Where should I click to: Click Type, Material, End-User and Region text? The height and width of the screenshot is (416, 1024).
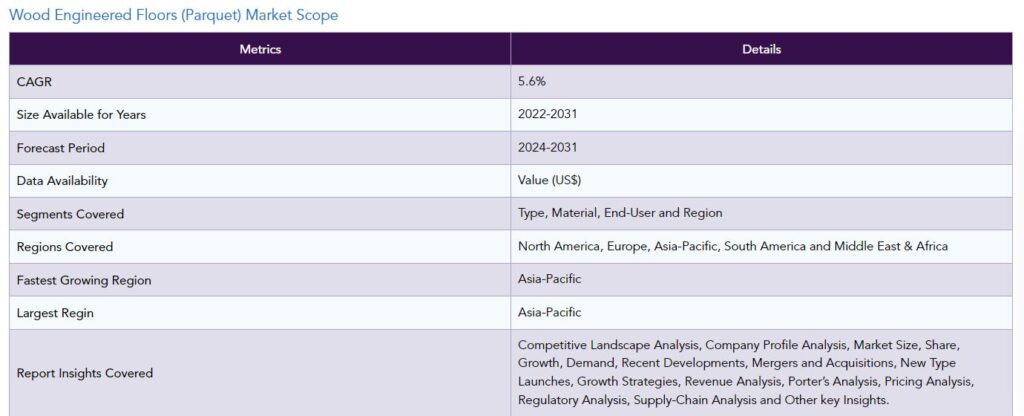coord(620,213)
